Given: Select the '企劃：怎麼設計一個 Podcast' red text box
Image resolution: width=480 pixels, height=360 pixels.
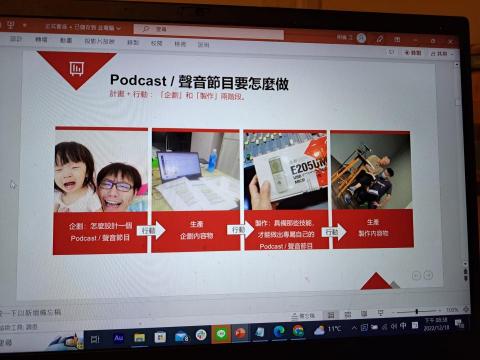Looking at the screenshot, I should coord(100,233).
